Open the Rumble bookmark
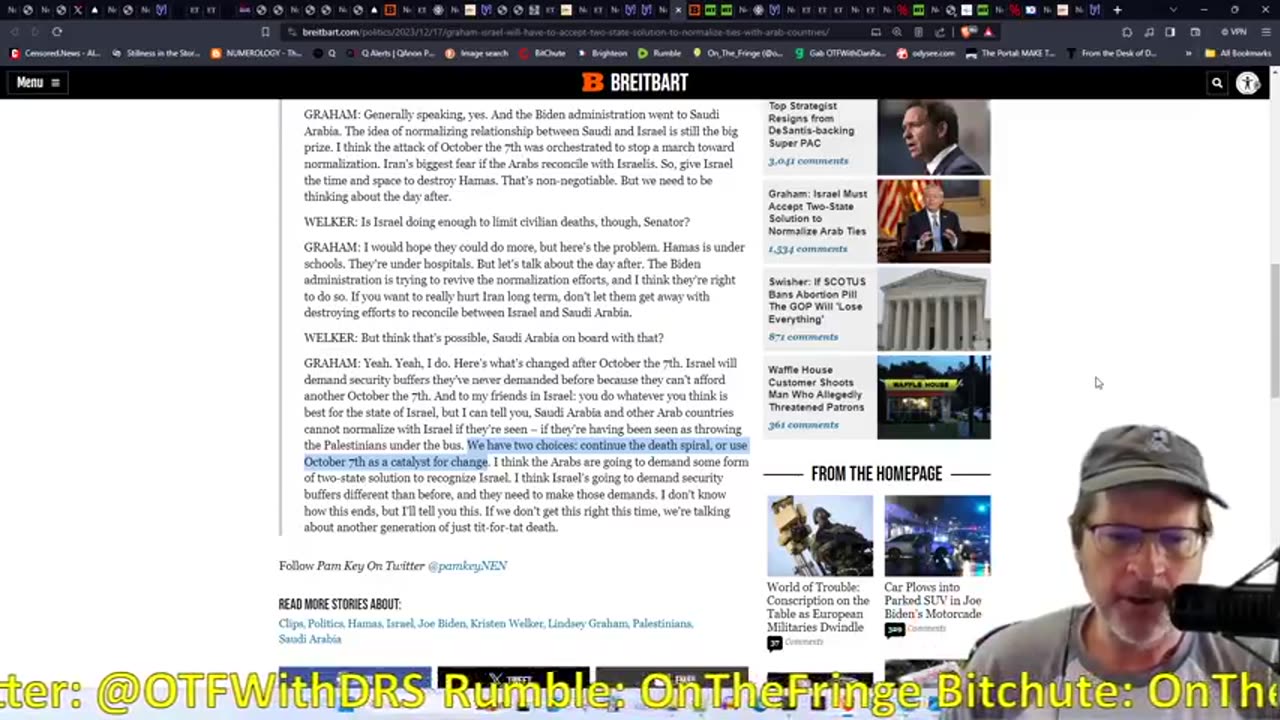The width and height of the screenshot is (1280, 720). pyautogui.click(x=660, y=53)
